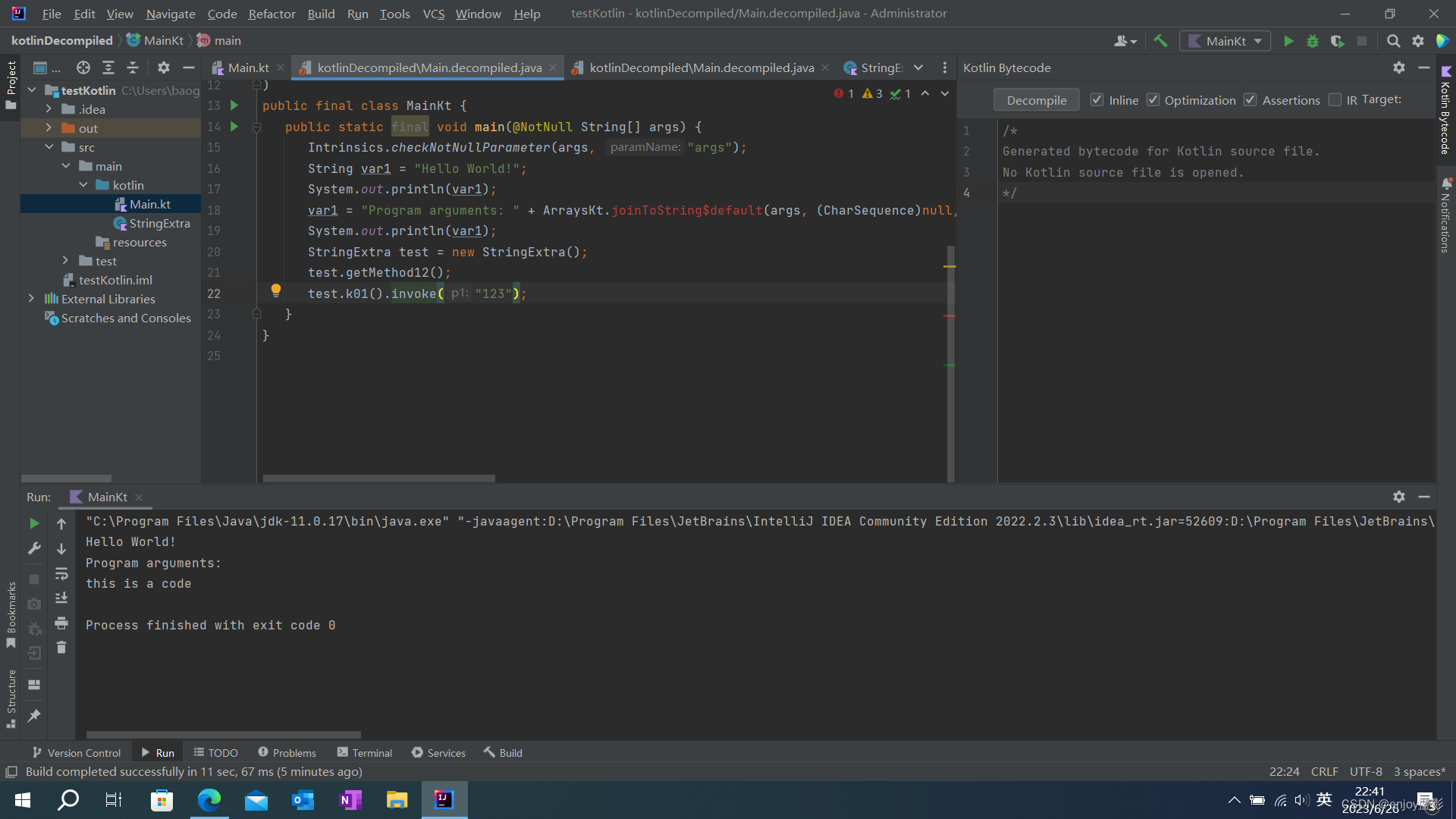Enable the IR checkbox
Screen dimensions: 1456x819
[1335, 100]
